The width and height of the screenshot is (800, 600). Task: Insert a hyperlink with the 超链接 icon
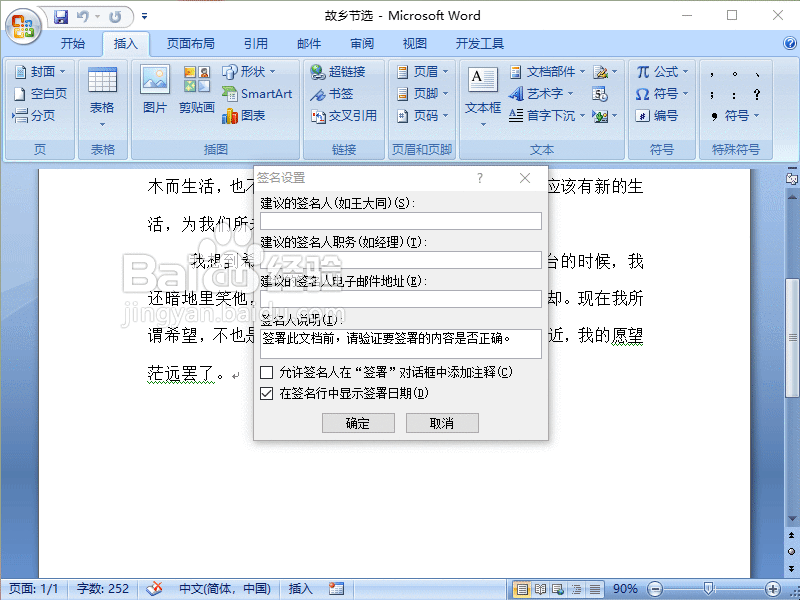pyautogui.click(x=339, y=70)
